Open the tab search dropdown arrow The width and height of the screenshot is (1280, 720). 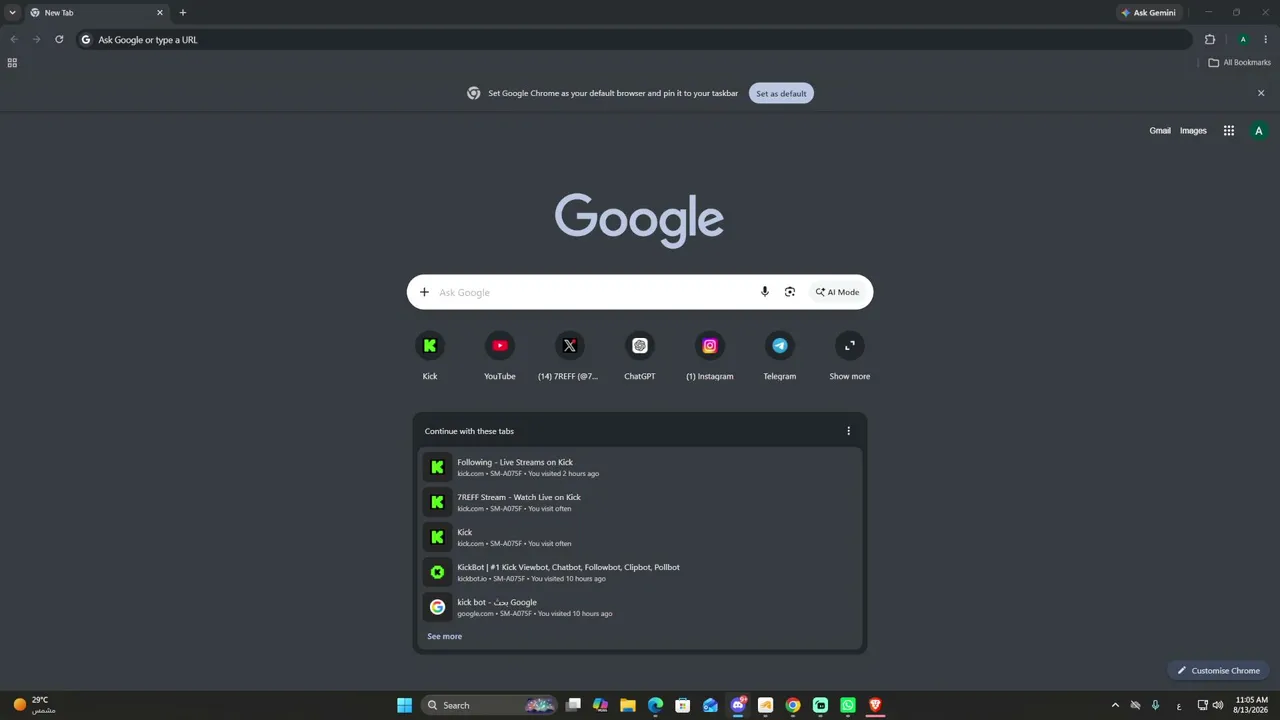click(12, 13)
